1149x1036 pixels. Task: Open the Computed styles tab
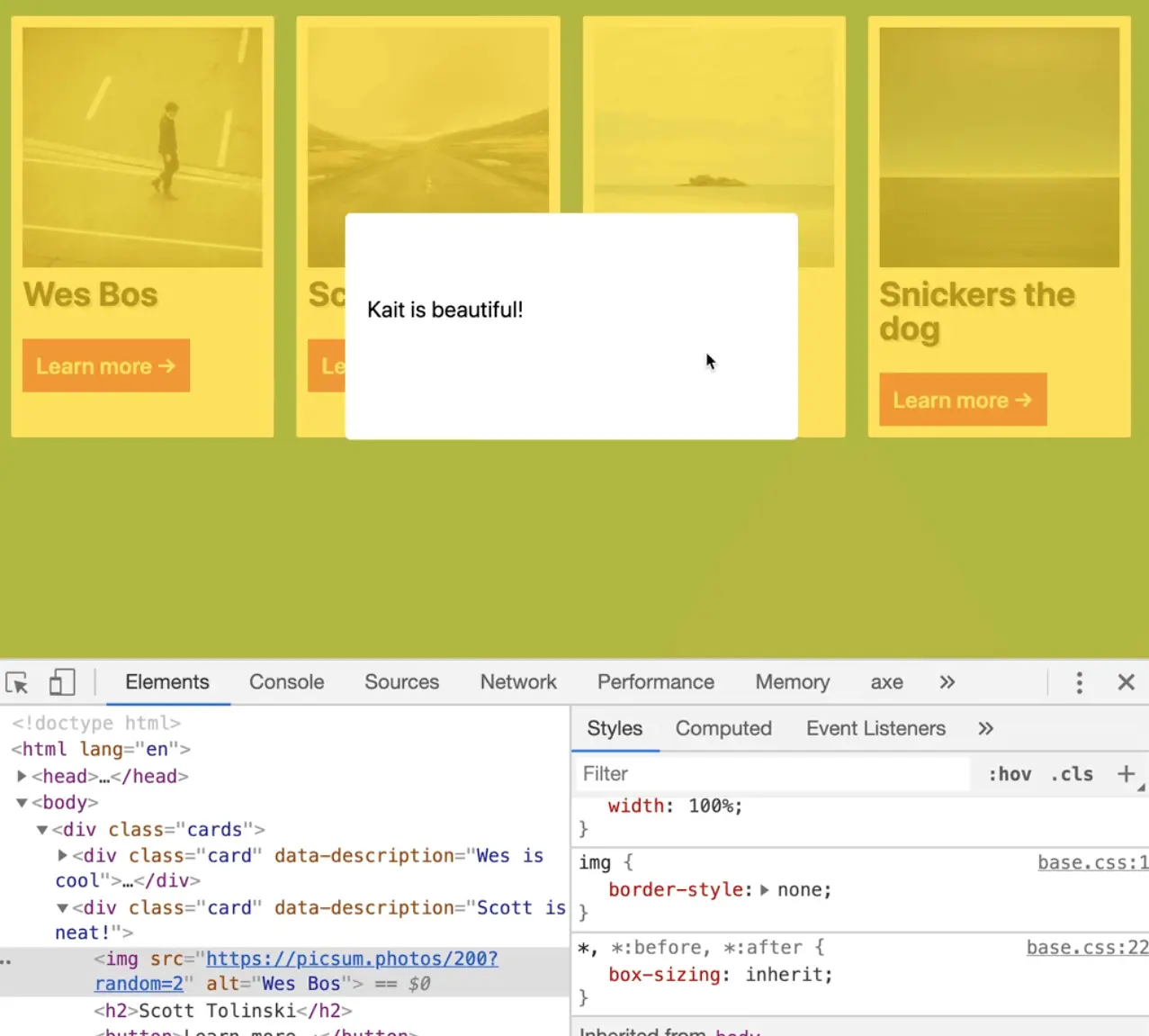point(723,729)
